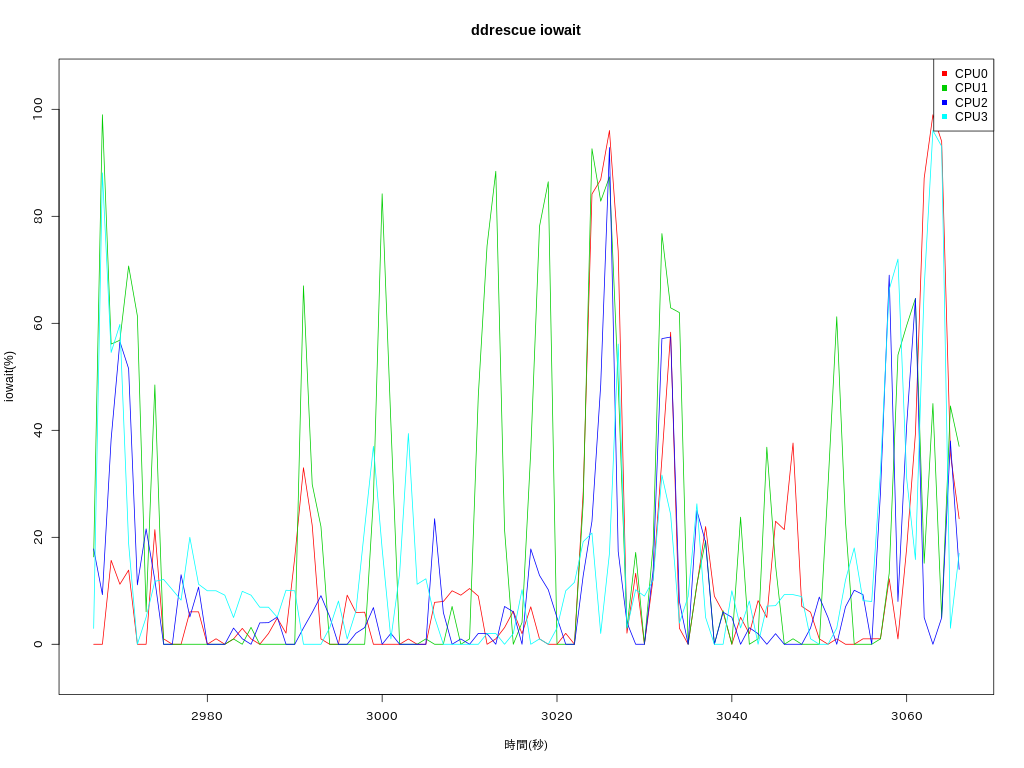Viewport: 1024px width, 768px height.
Task: Click the CPU2 legend label
Action: coord(970,103)
